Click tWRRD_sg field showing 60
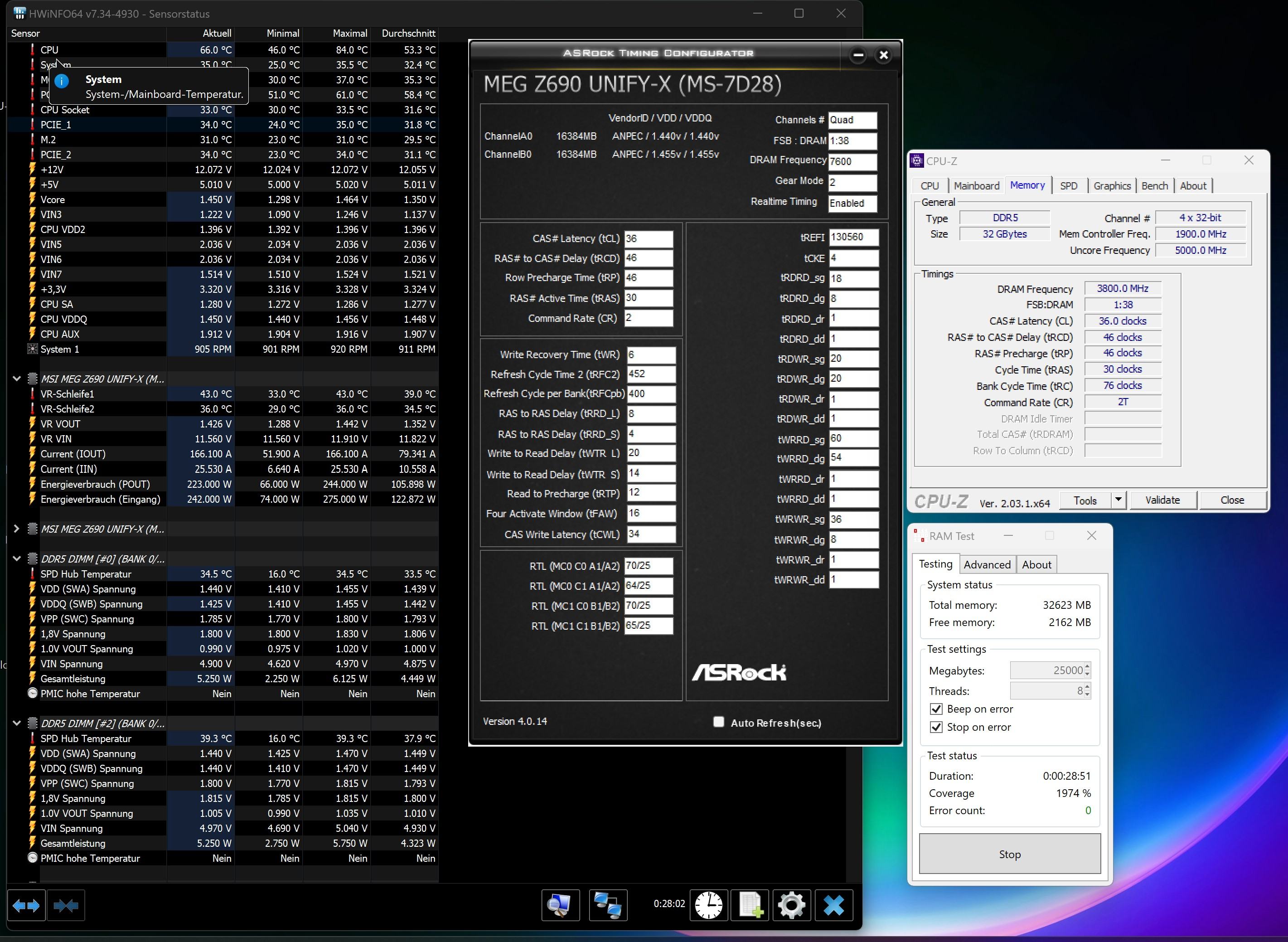1288x942 pixels. click(x=853, y=438)
